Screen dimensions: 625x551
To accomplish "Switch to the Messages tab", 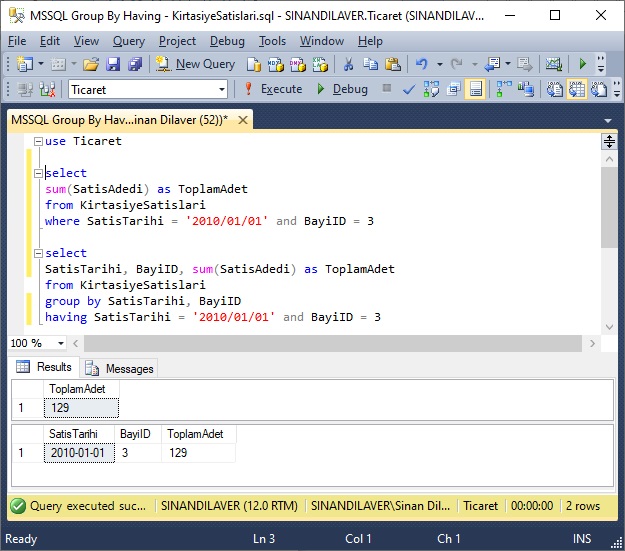I will tap(120, 369).
